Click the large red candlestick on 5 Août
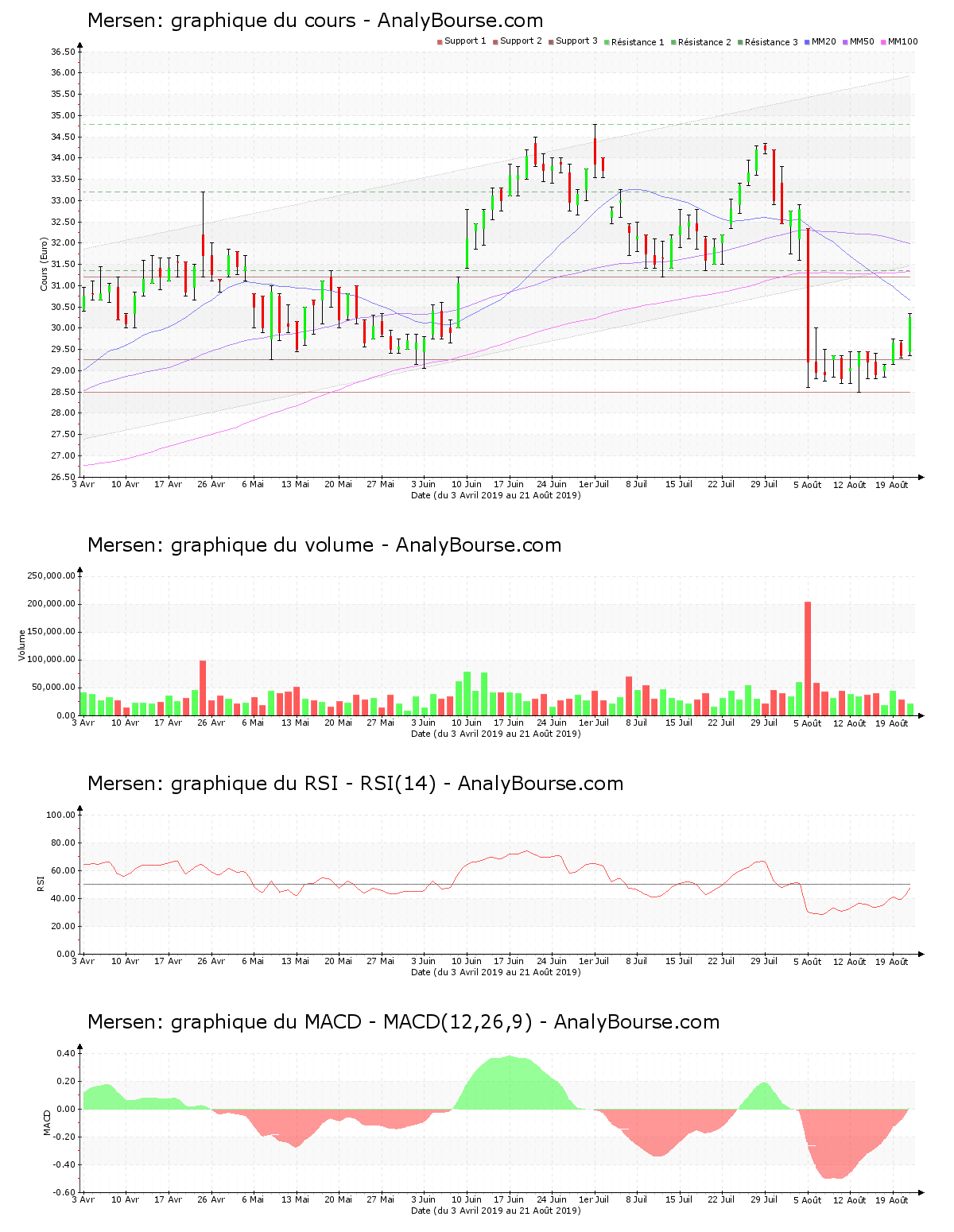Image resolution: width=954 pixels, height=1232 pixels. (808, 296)
